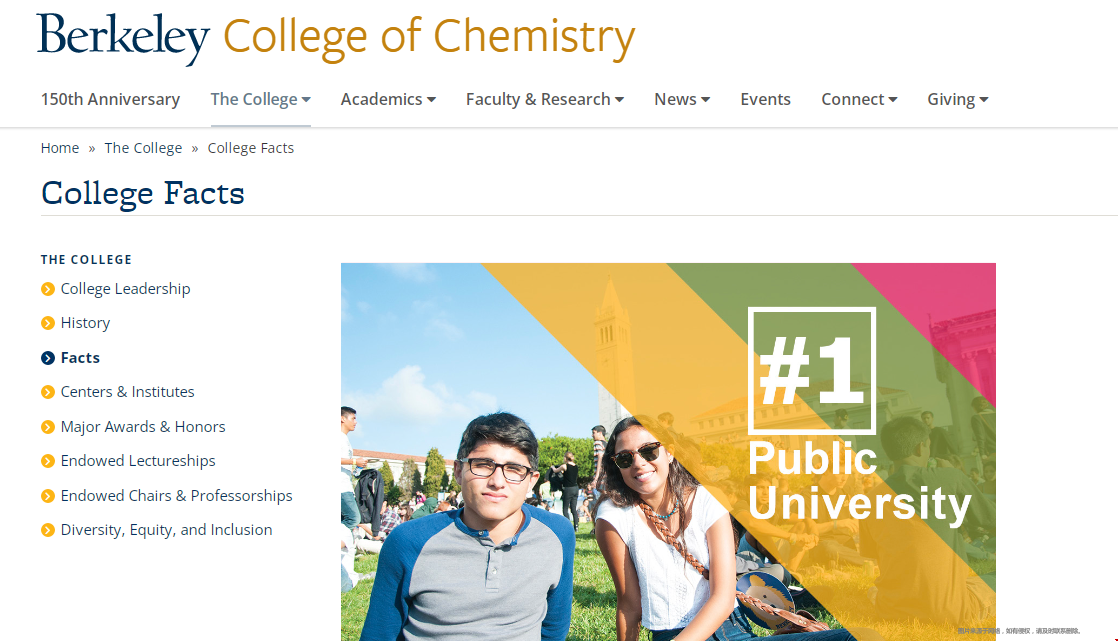Image resolution: width=1118 pixels, height=641 pixels.
Task: Select News in main navigation
Action: (x=675, y=99)
